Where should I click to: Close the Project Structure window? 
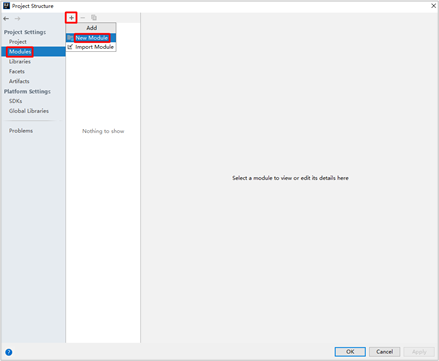coord(433,6)
